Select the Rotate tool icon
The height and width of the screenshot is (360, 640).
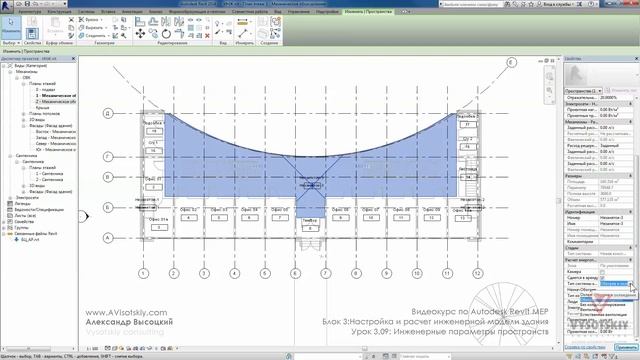[x=166, y=33]
